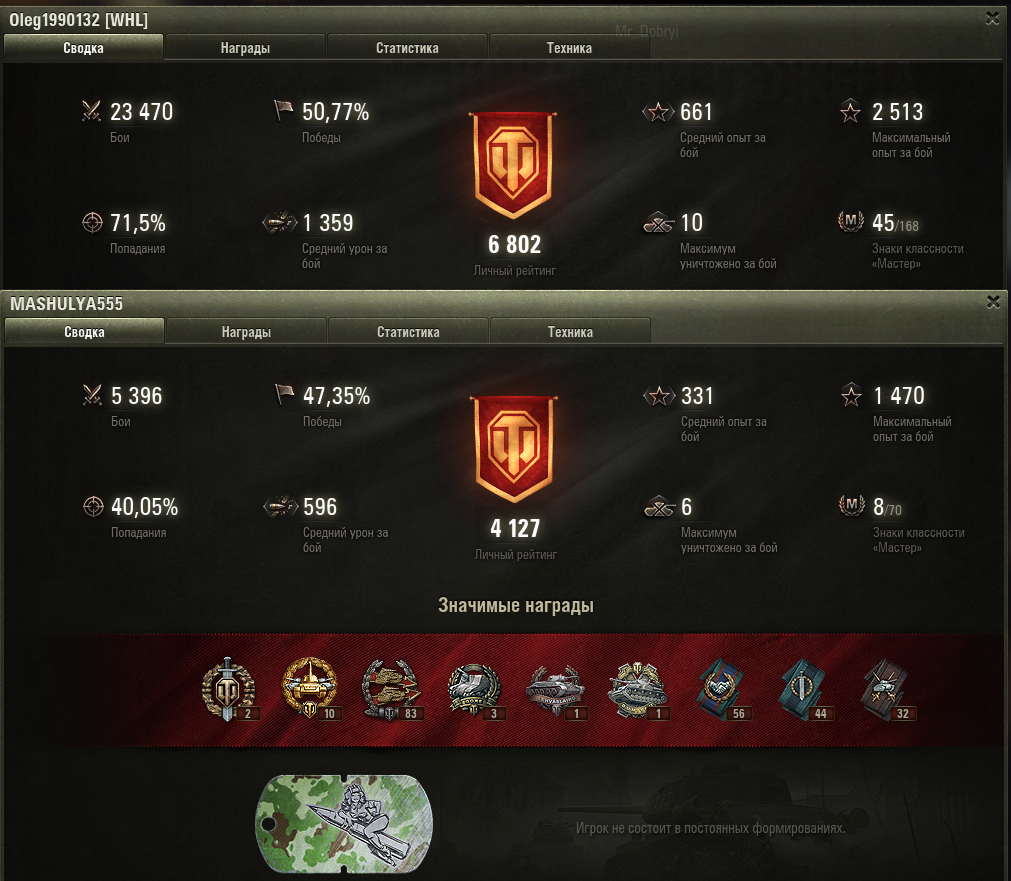The height and width of the screenshot is (881, 1011).
Task: Click the gold tank medal with count 10
Action: pyautogui.click(x=310, y=689)
